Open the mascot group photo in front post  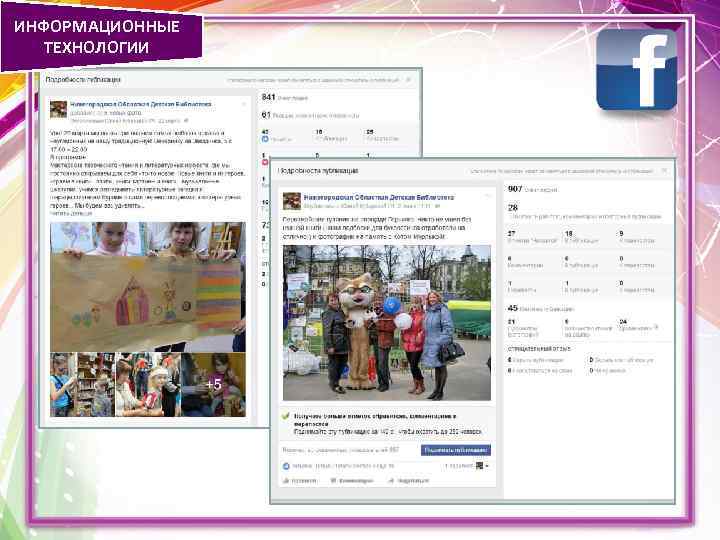click(x=387, y=323)
